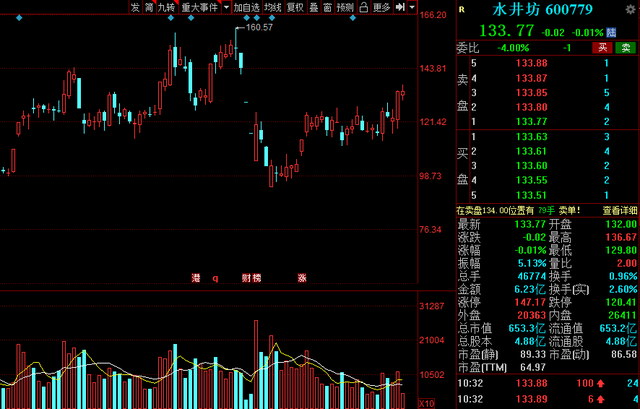The image size is (640, 409).
Task: Open the 复权 price adjustment menu
Action: pyautogui.click(x=294, y=7)
